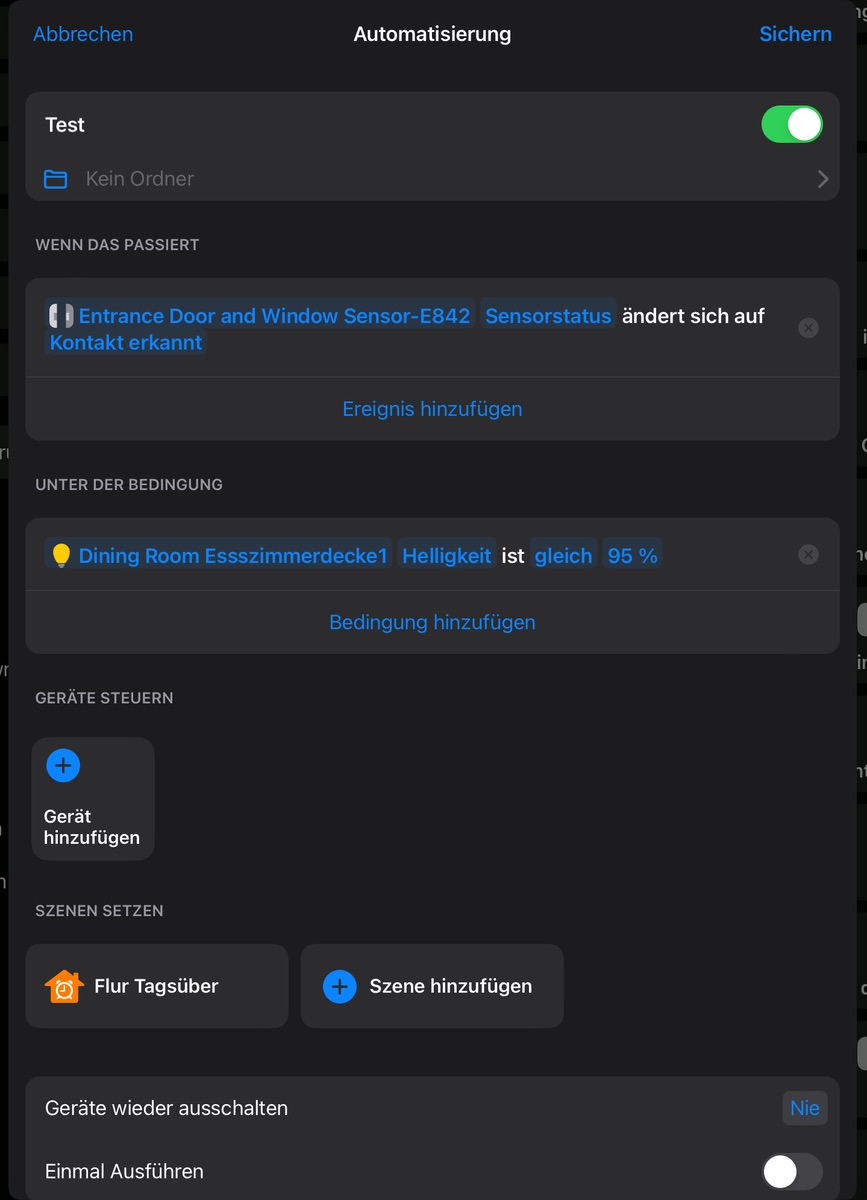Open the Nie auto-off duration selector
The image size is (867, 1200).
[x=804, y=1108]
